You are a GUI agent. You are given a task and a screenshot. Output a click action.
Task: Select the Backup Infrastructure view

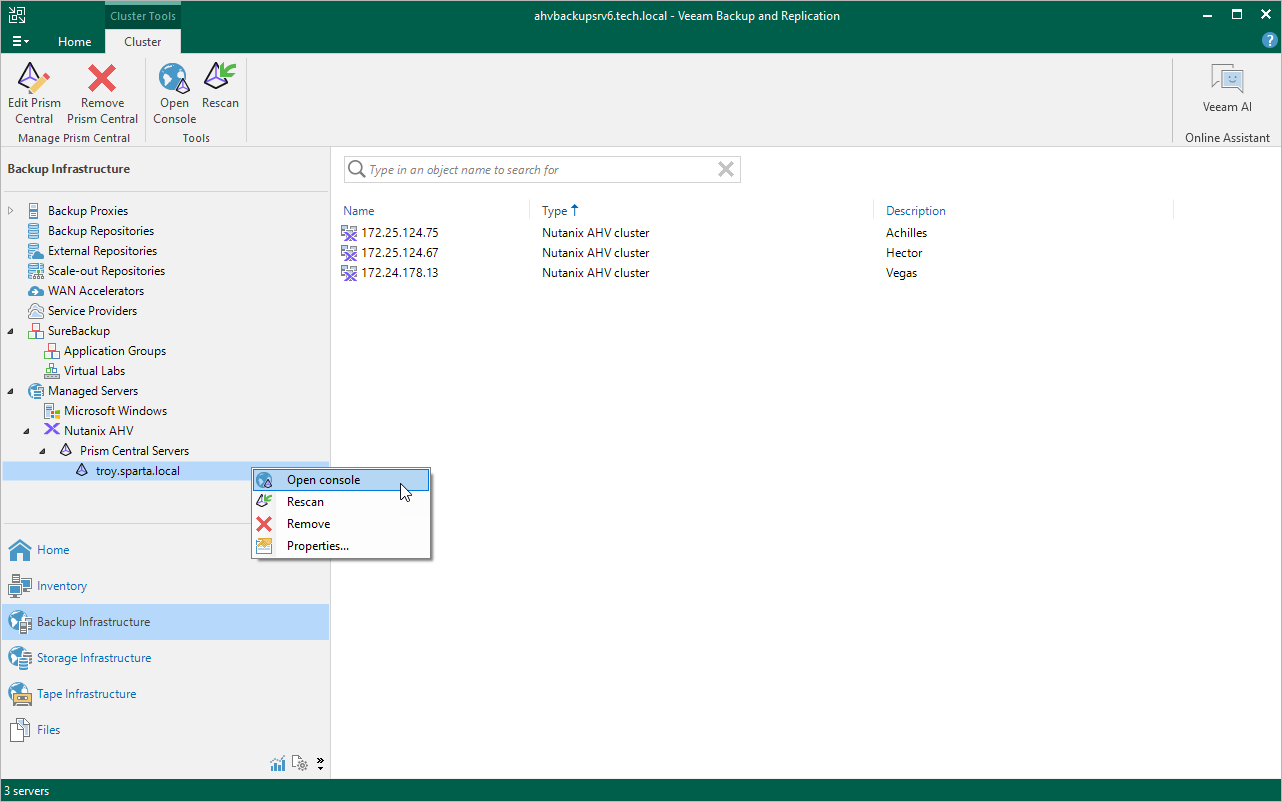tap(165, 622)
